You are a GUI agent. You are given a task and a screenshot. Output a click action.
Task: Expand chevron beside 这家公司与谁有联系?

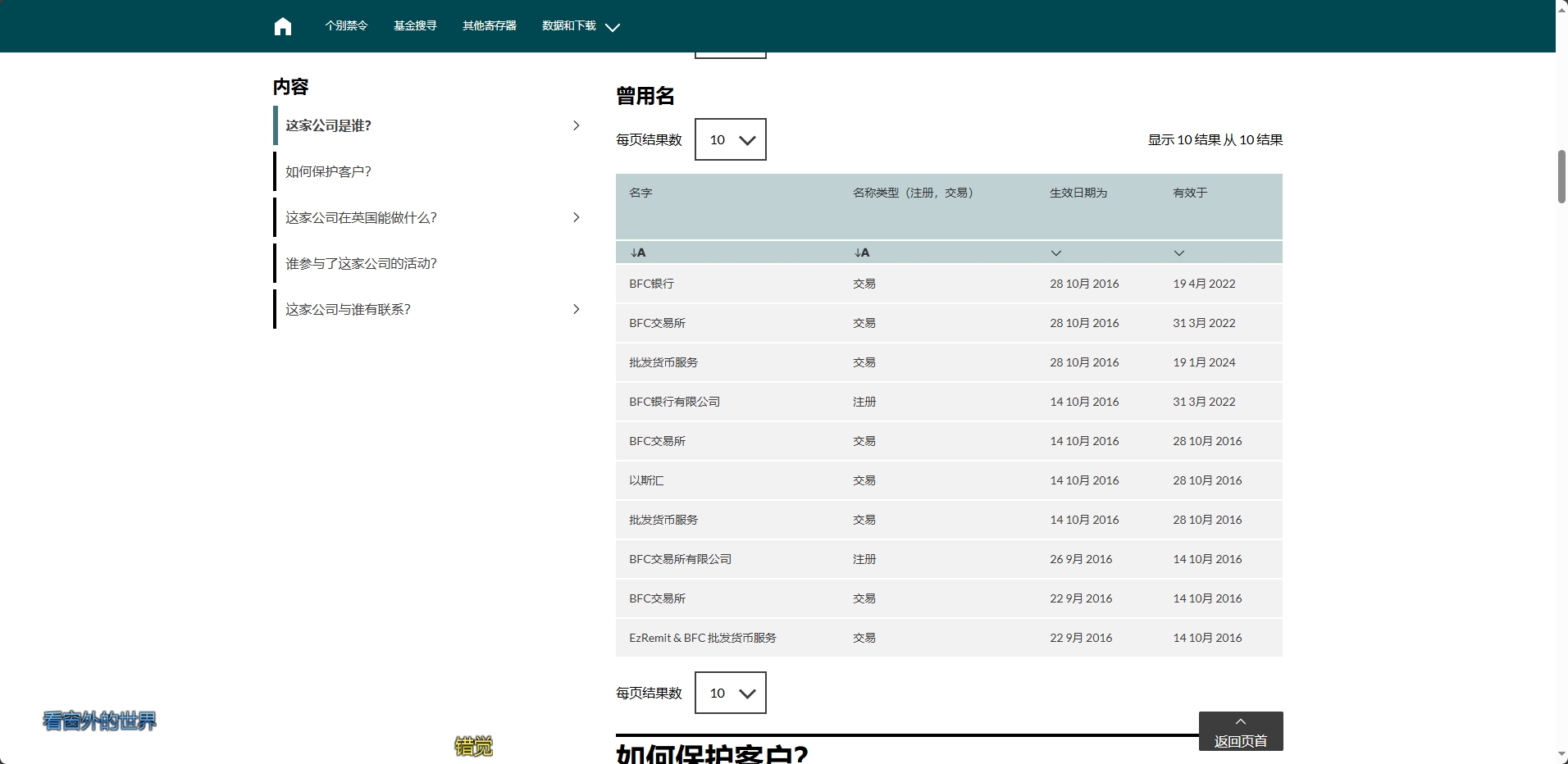coord(576,309)
